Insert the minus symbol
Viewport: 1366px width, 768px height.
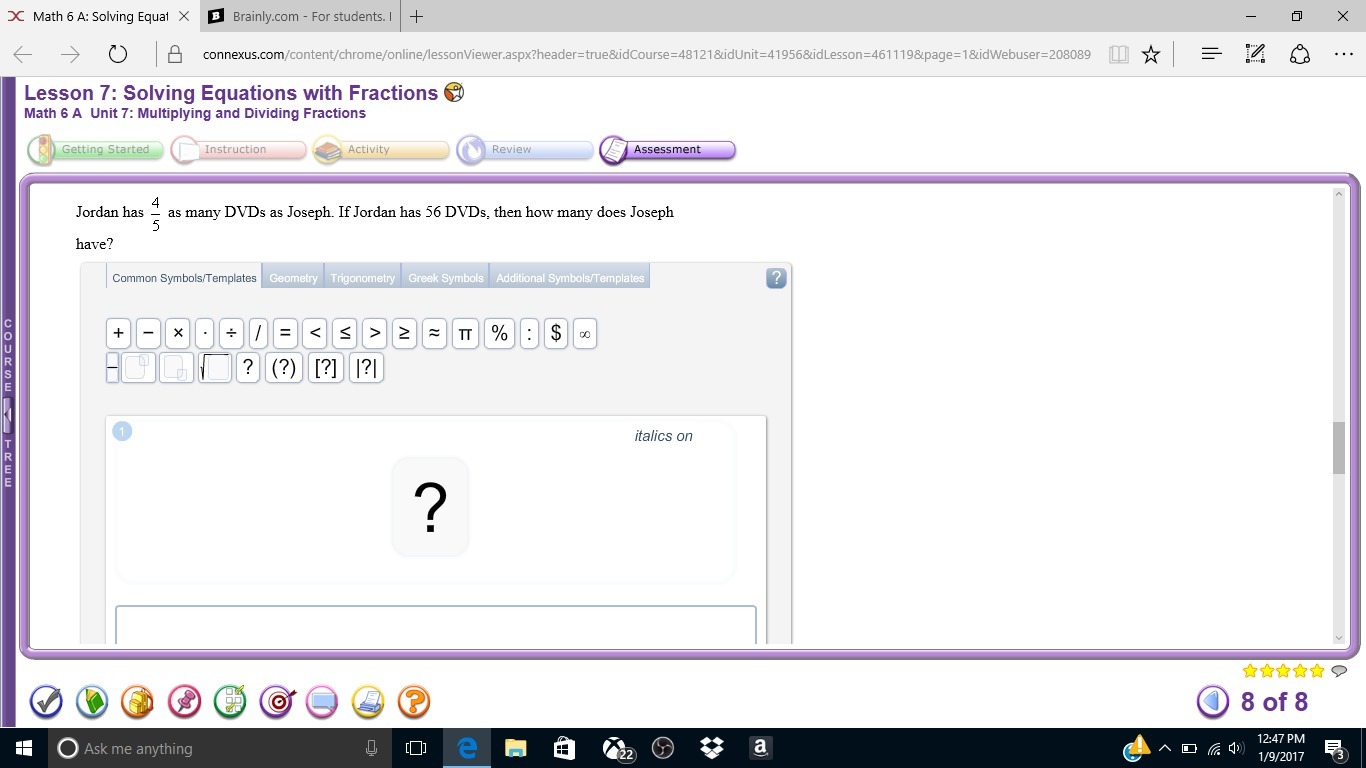[148, 333]
